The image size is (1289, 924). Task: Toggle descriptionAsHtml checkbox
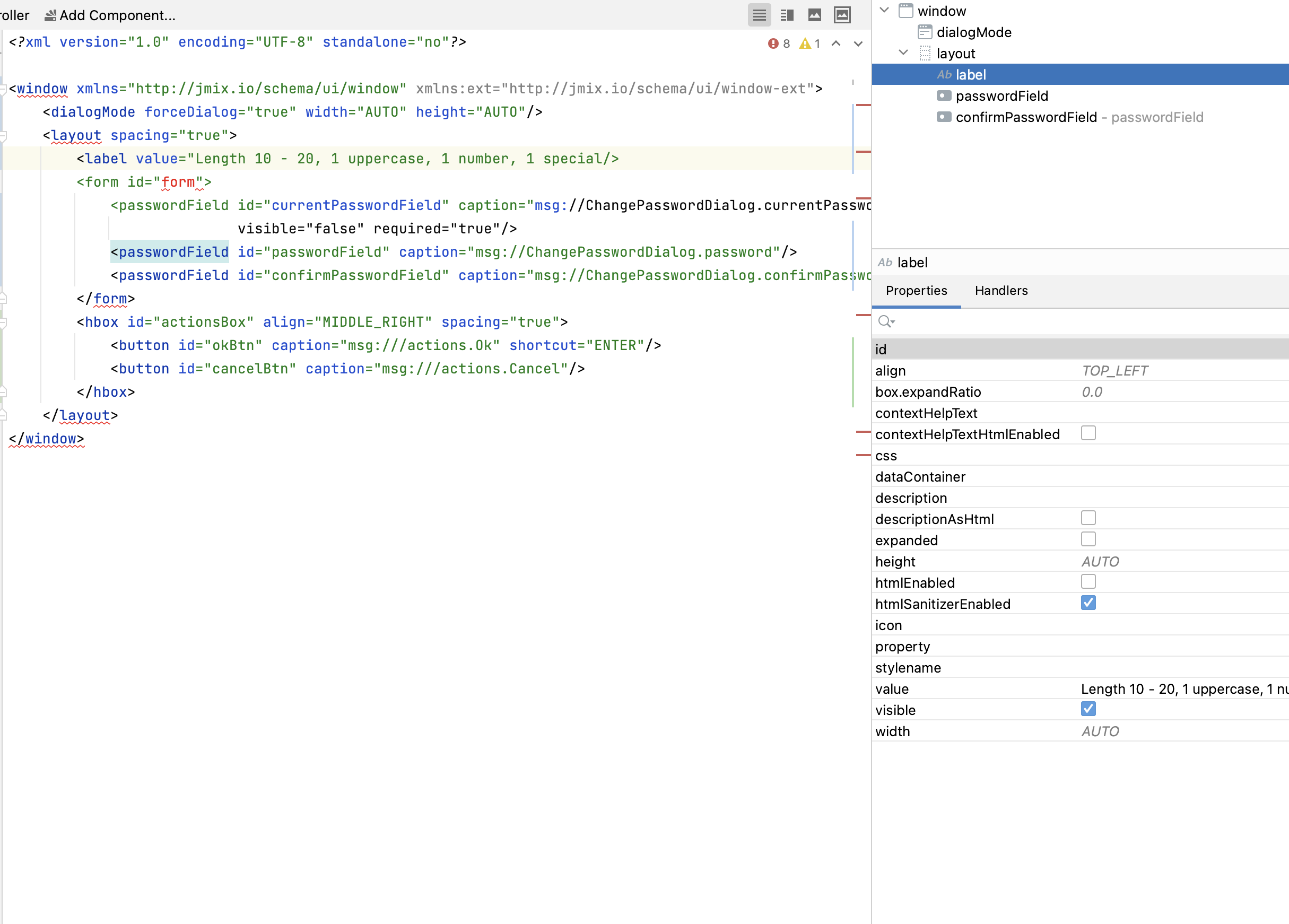click(1088, 518)
